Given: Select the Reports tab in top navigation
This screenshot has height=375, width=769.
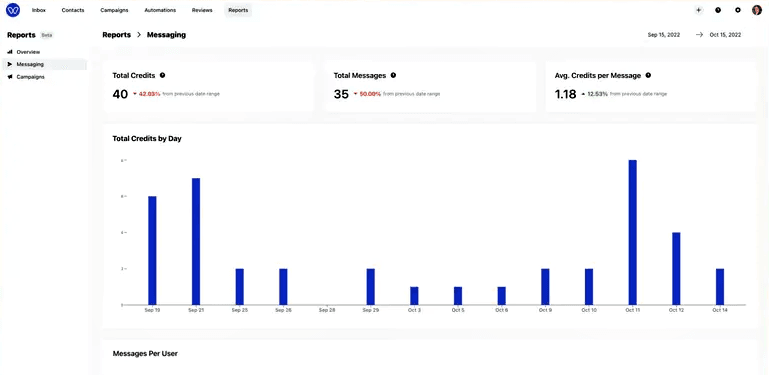Looking at the screenshot, I should (238, 10).
